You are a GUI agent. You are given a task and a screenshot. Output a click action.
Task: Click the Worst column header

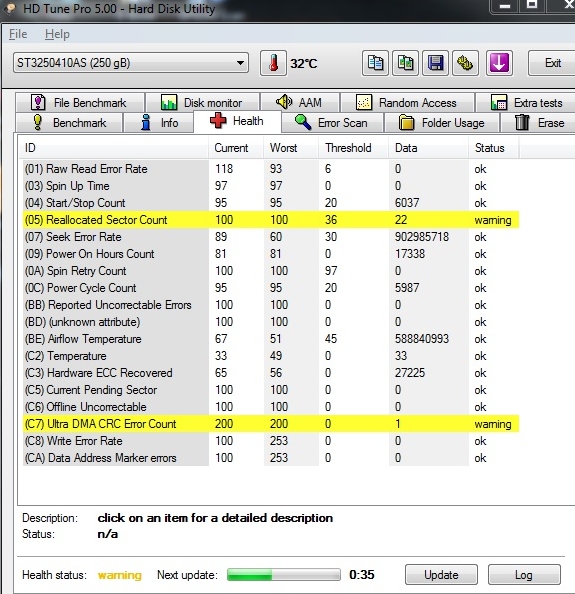tap(291, 148)
